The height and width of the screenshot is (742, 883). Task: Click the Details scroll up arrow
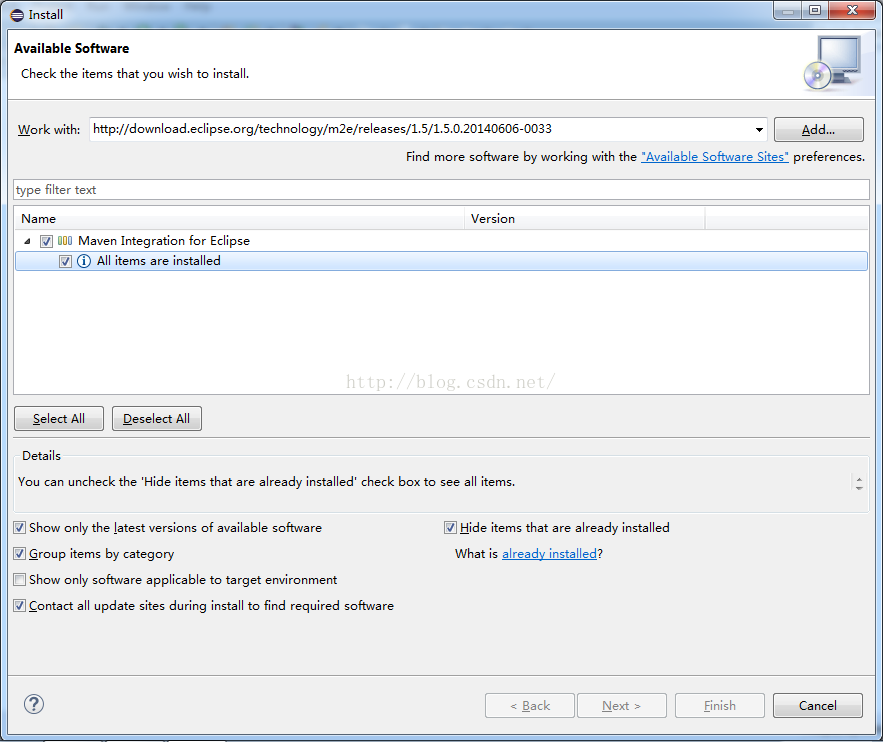point(859,479)
